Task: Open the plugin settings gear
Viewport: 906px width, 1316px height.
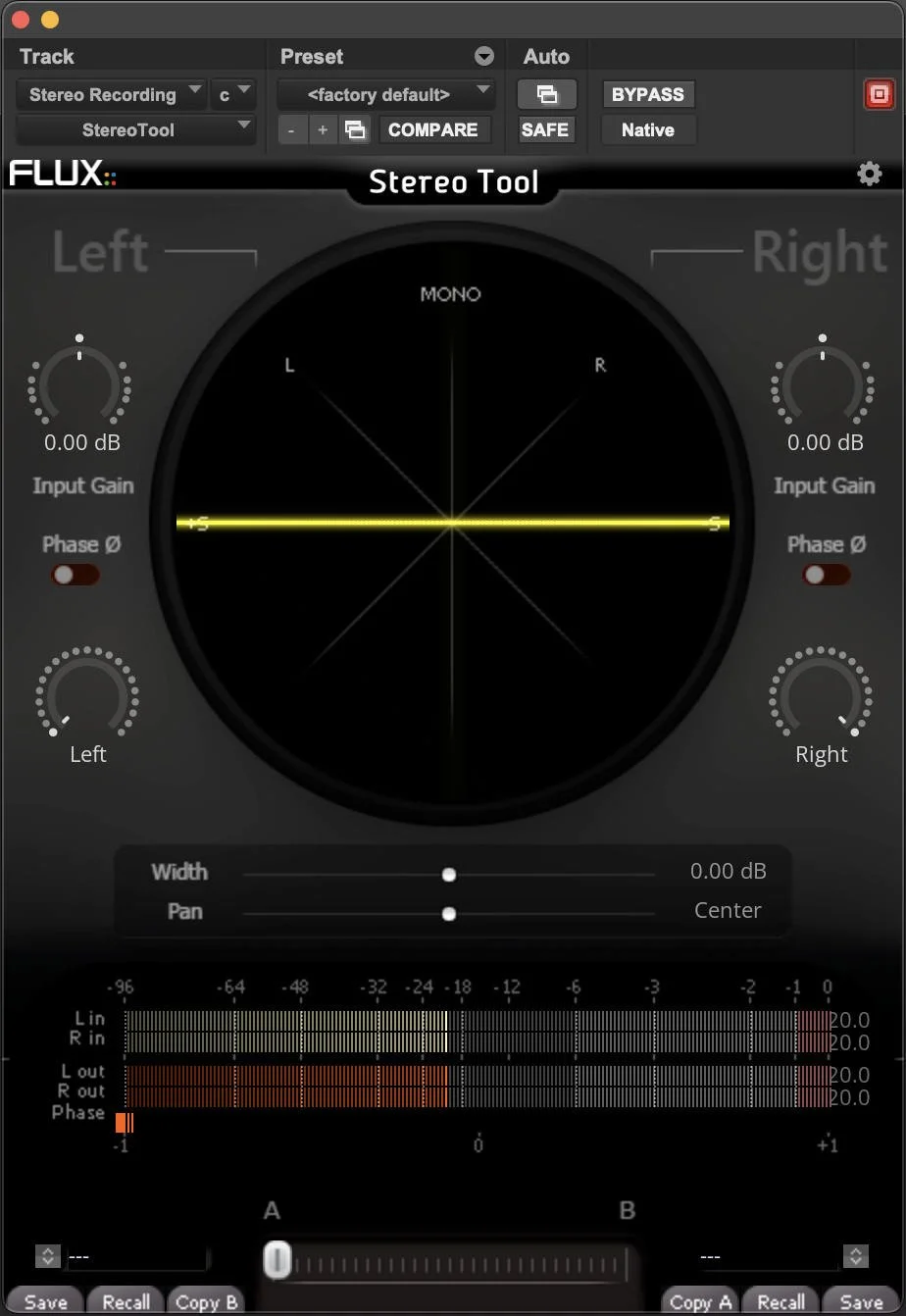Action: [869, 174]
